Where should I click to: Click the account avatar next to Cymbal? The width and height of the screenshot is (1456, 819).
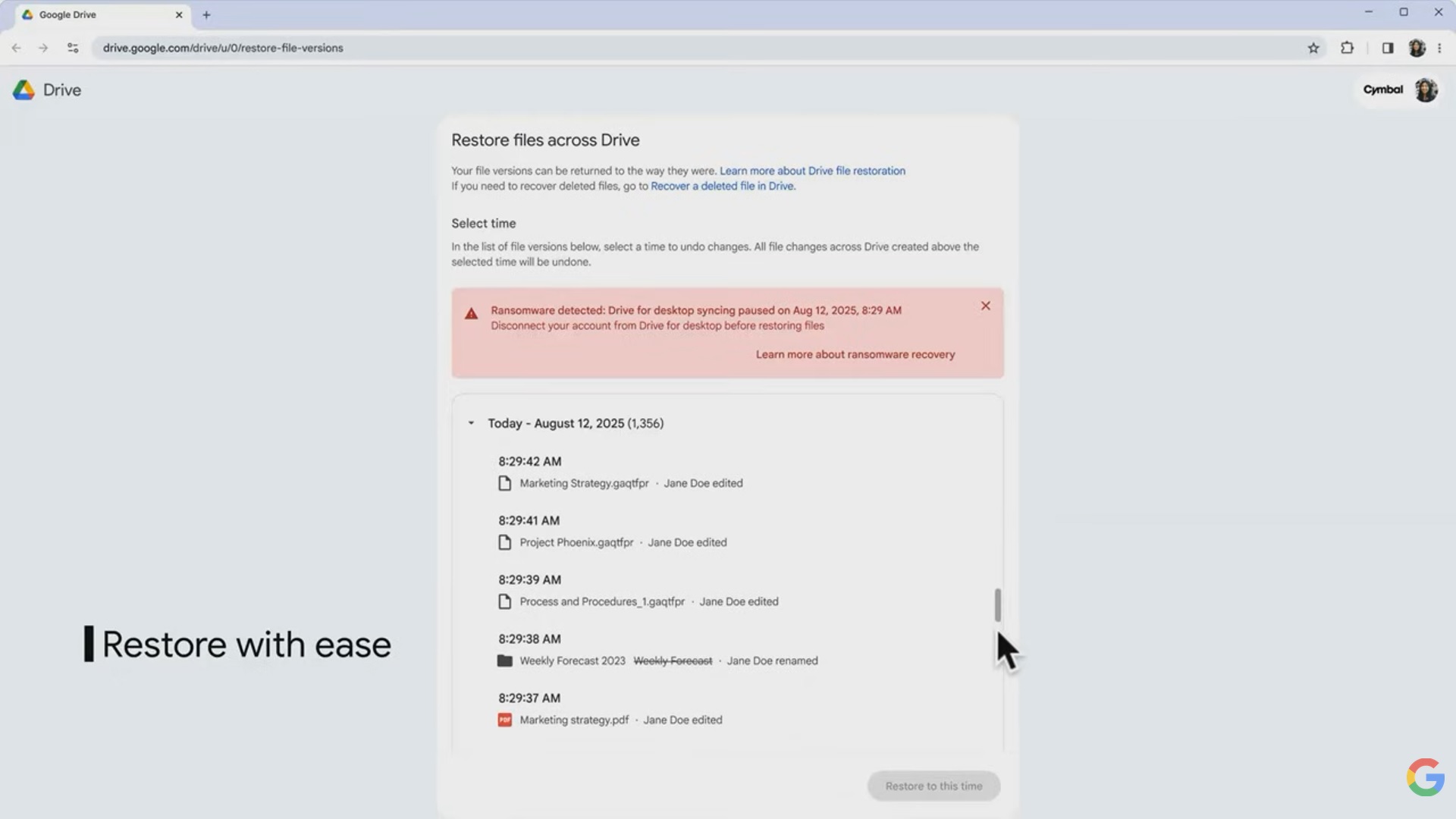pyautogui.click(x=1426, y=89)
